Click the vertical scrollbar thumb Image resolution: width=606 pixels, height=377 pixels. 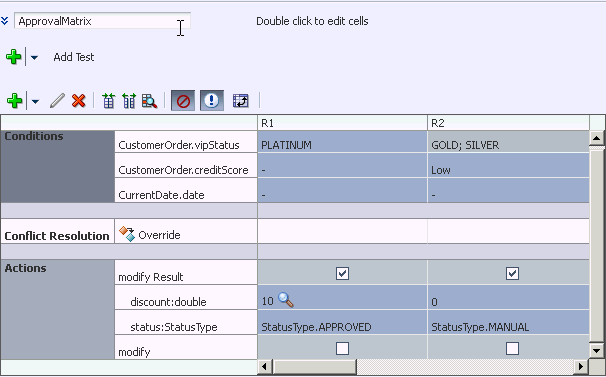click(x=596, y=245)
